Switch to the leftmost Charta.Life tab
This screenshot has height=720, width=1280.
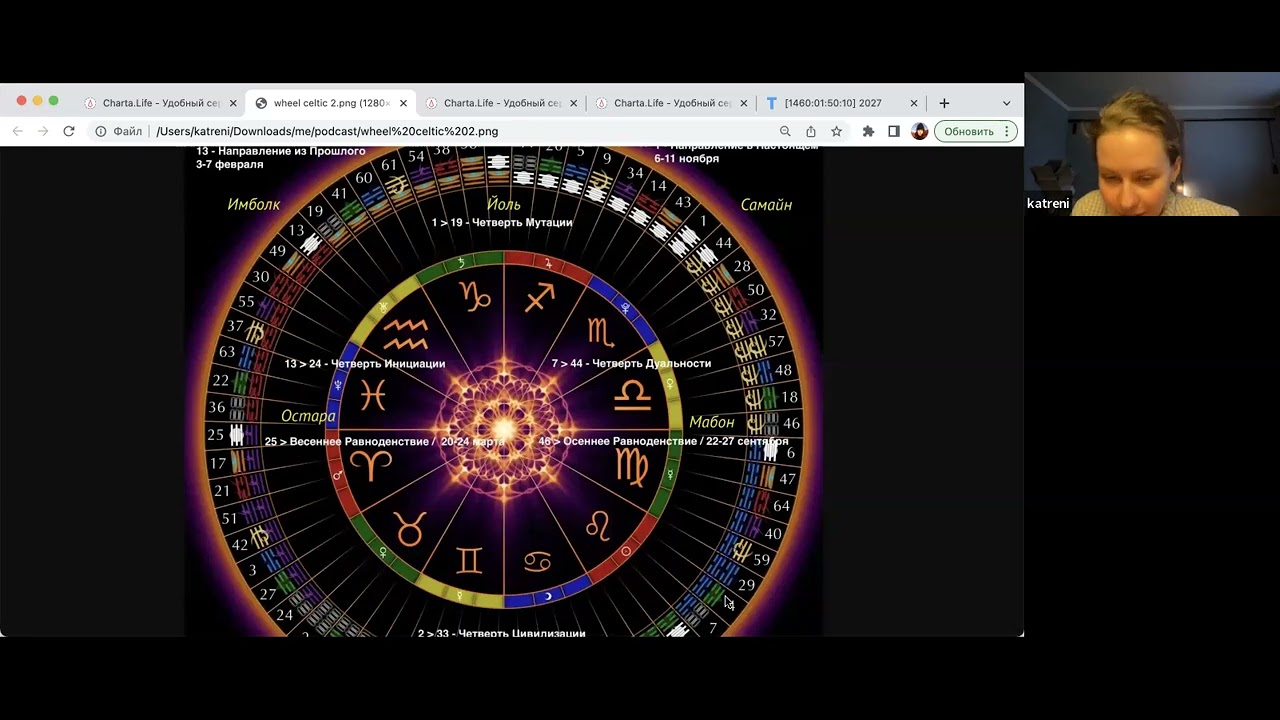pyautogui.click(x=160, y=103)
